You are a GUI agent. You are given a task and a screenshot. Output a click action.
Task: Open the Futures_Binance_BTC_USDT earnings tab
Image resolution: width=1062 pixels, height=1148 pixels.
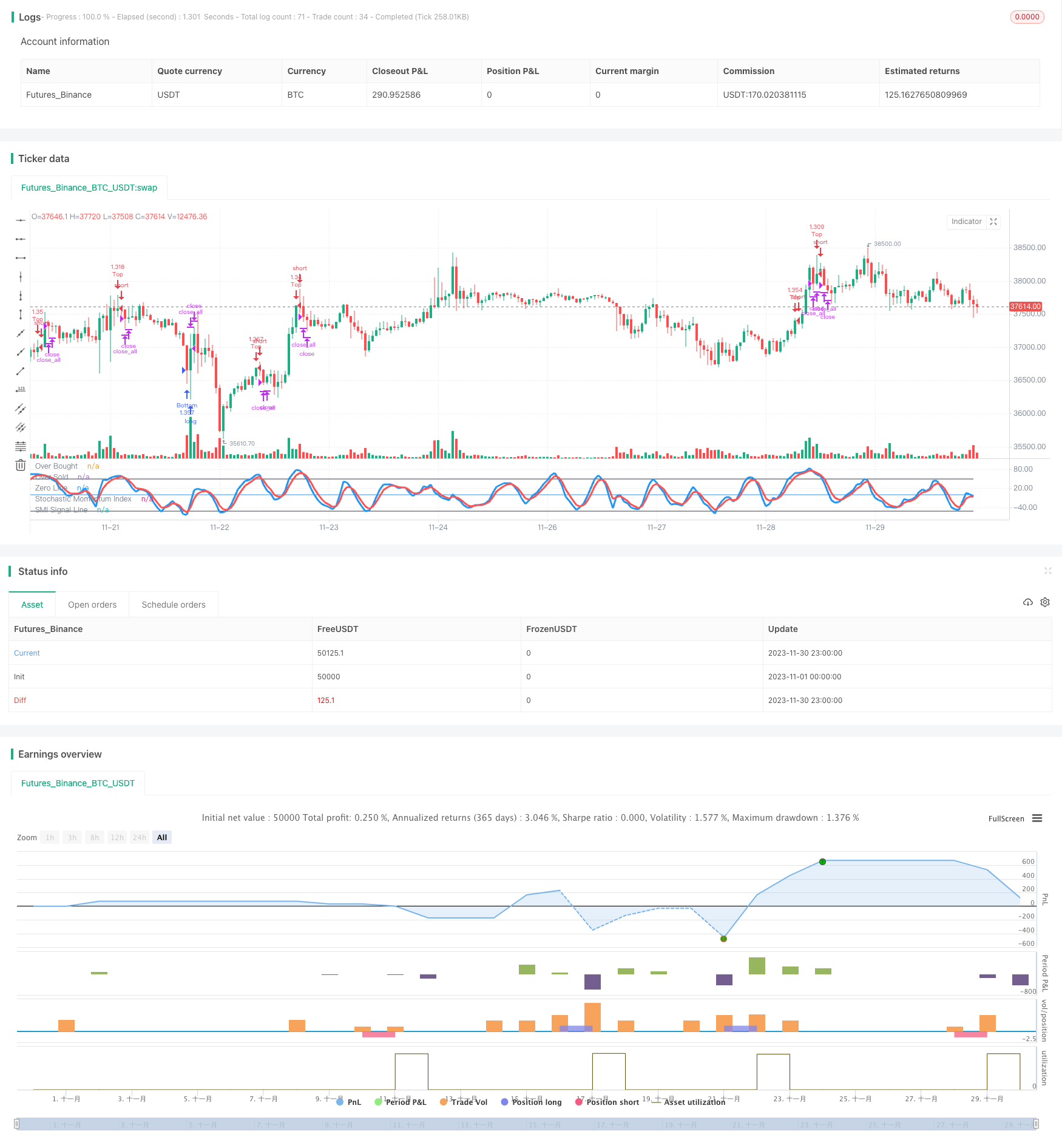pyautogui.click(x=78, y=783)
